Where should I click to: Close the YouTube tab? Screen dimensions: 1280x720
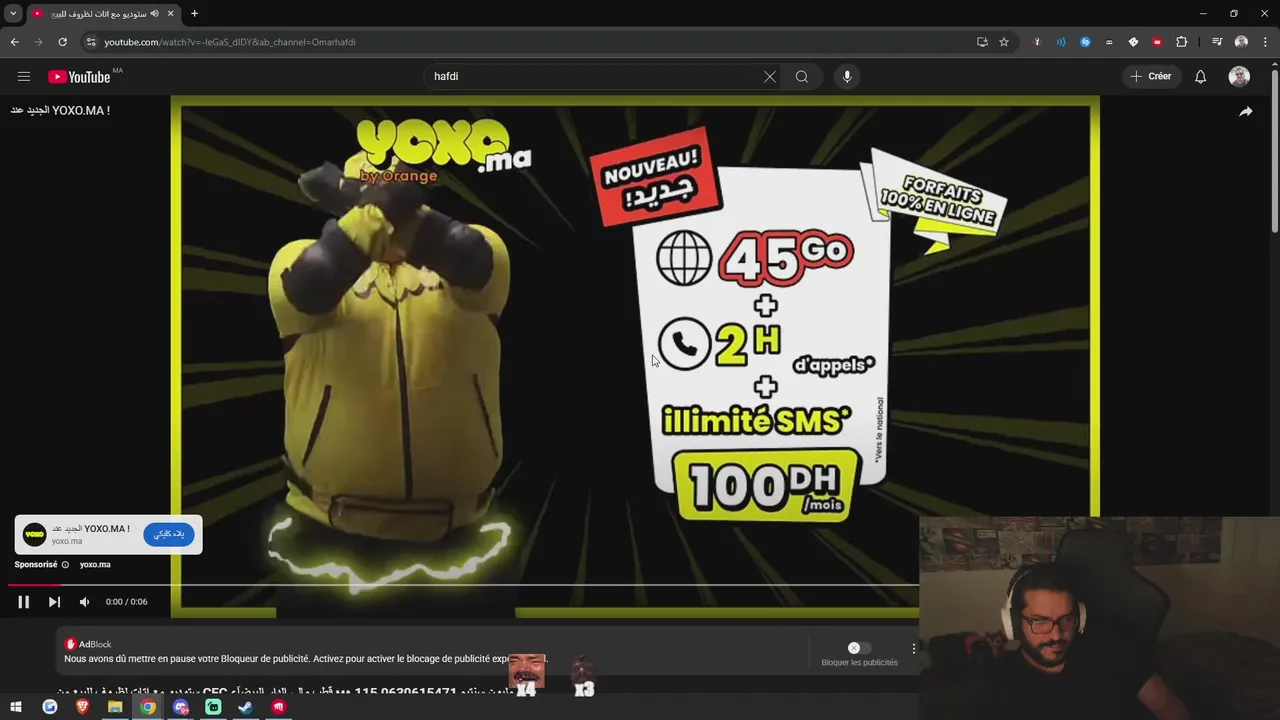(x=171, y=14)
